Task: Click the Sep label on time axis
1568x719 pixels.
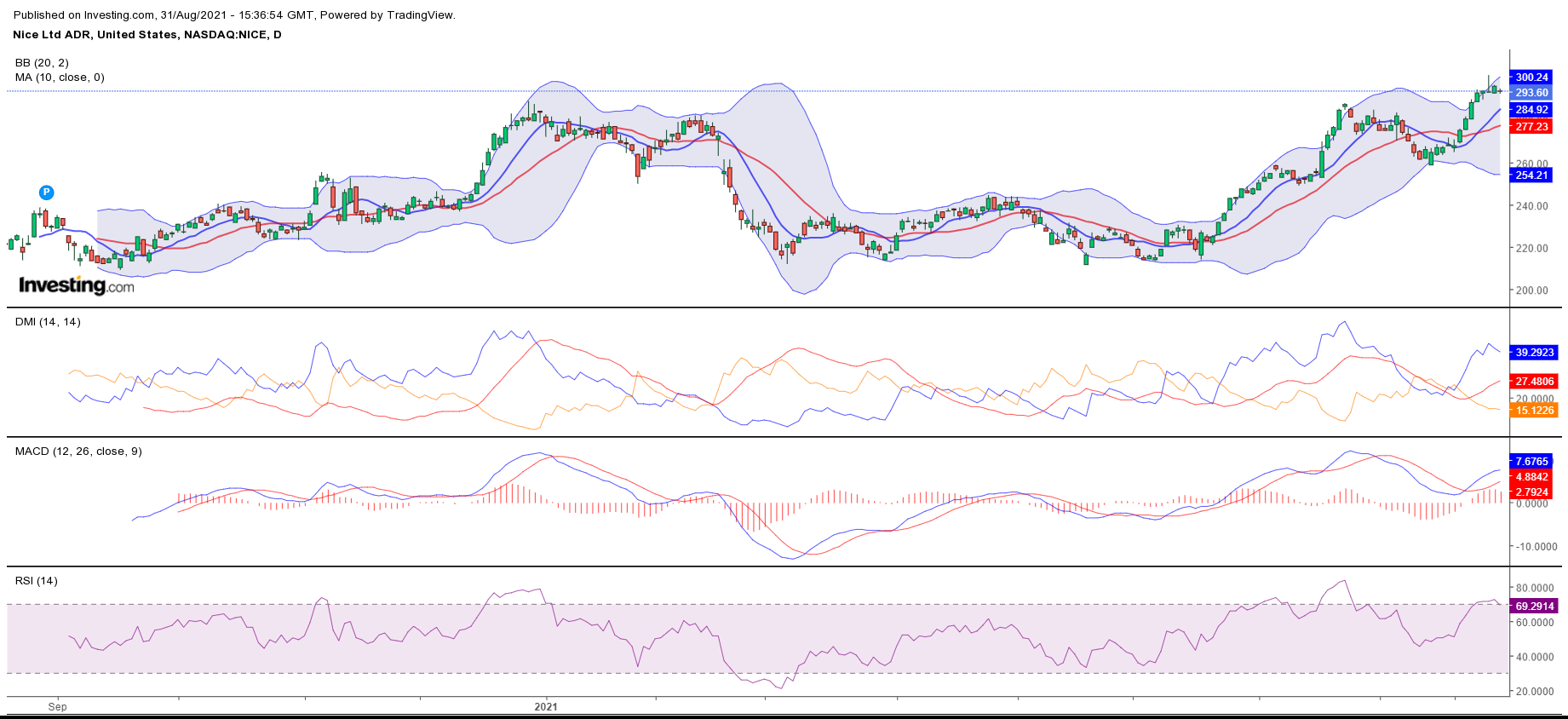Action: 57,707
